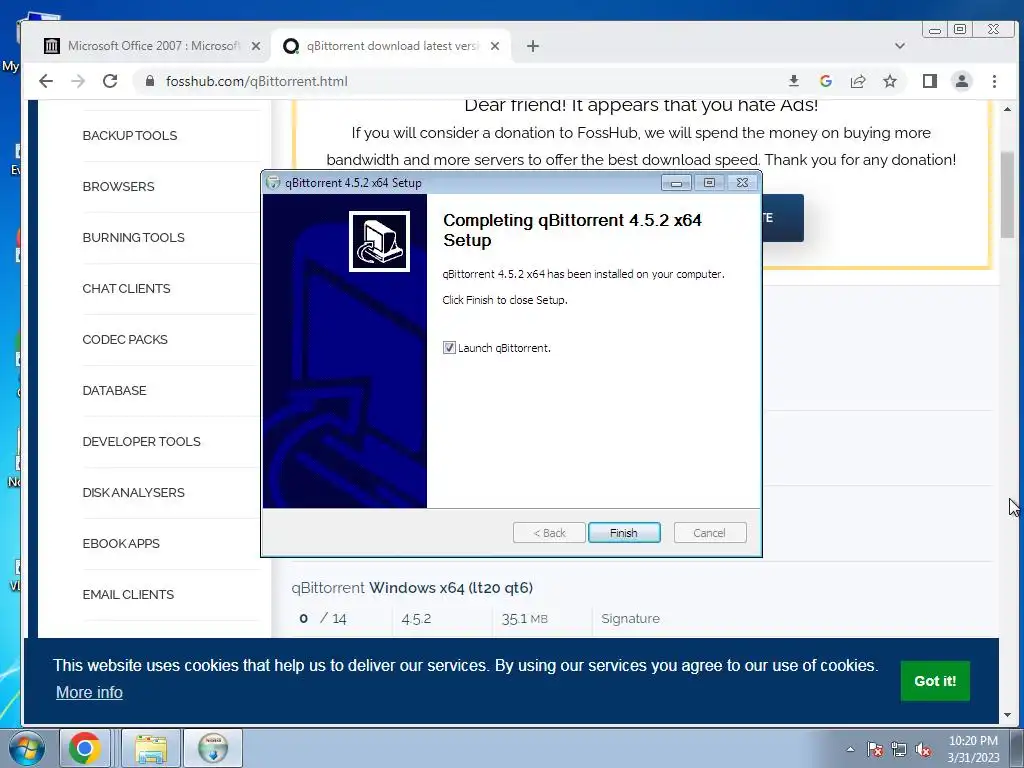
Task: Close the Microsoft Office 2007 tab
Action: coord(256,46)
